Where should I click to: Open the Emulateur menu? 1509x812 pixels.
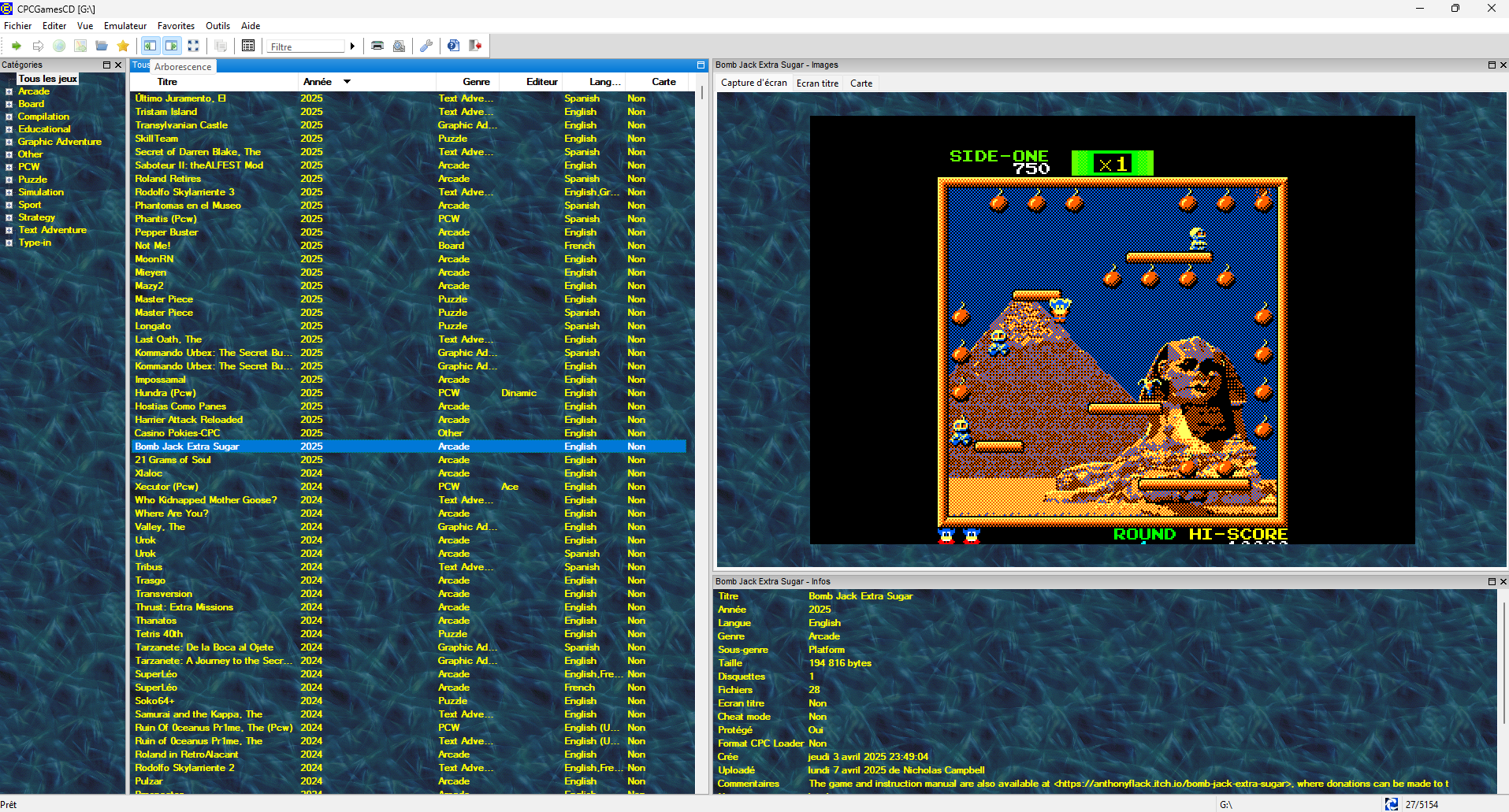[125, 26]
